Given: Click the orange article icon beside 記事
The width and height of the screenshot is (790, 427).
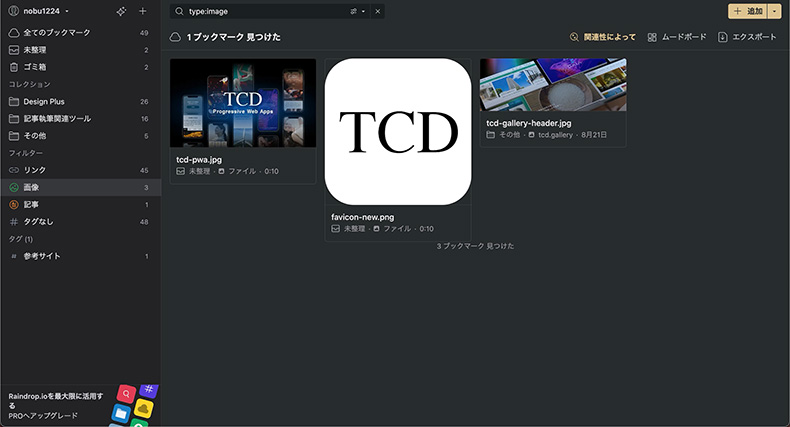Looking at the screenshot, I should coord(14,204).
